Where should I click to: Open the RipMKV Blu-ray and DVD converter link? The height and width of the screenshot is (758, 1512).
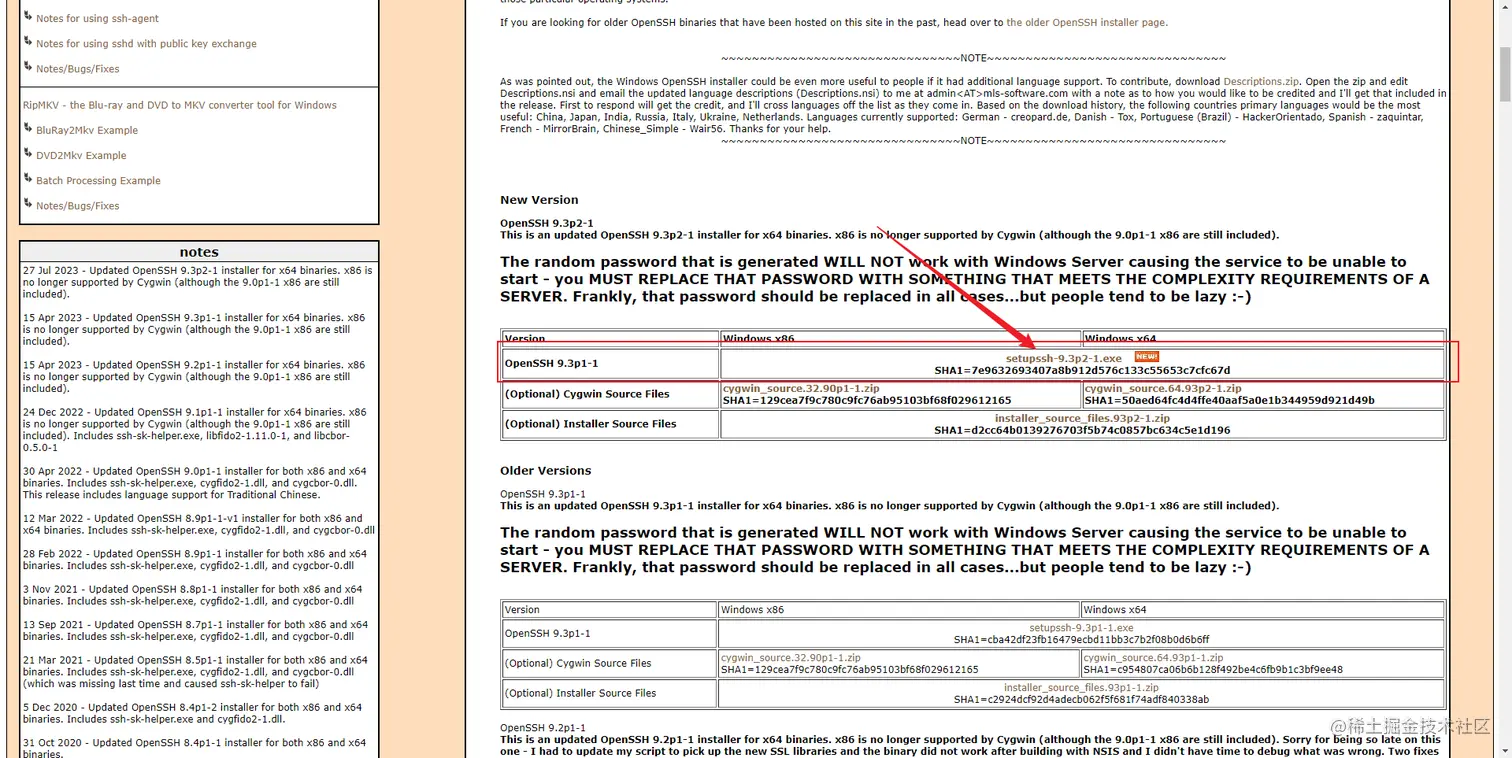tap(180, 105)
